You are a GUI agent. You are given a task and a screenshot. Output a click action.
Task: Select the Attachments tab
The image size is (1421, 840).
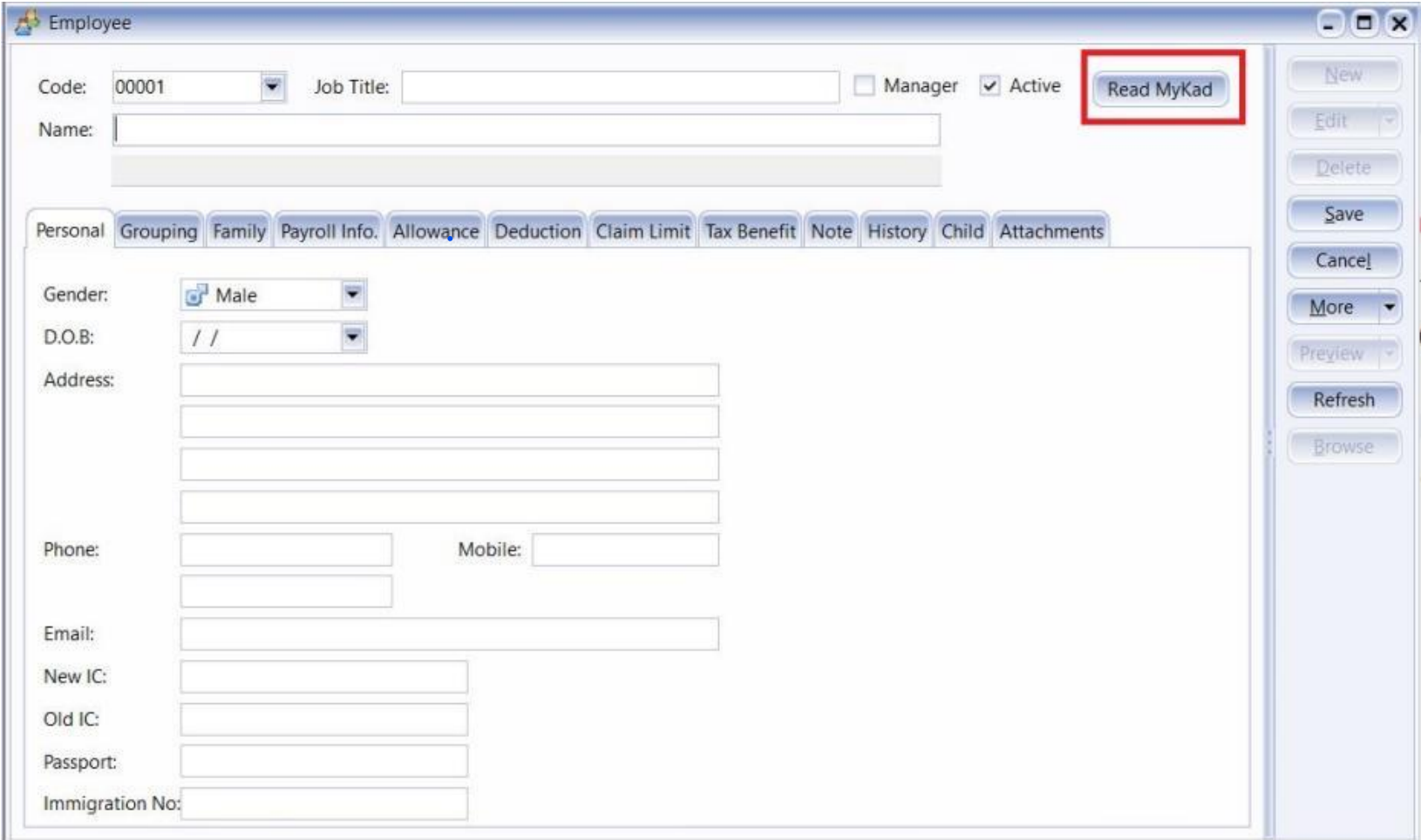click(x=1050, y=232)
